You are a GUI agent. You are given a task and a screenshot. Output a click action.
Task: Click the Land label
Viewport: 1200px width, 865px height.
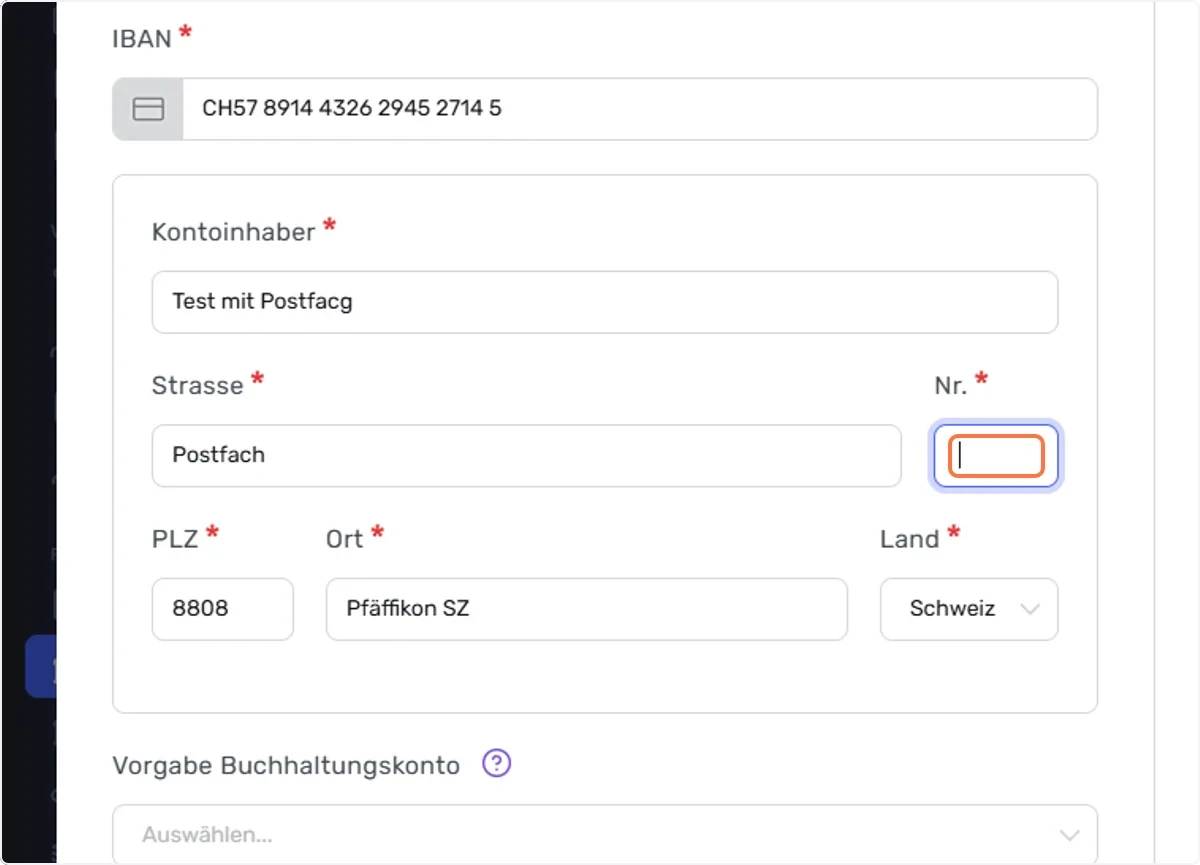(x=910, y=539)
